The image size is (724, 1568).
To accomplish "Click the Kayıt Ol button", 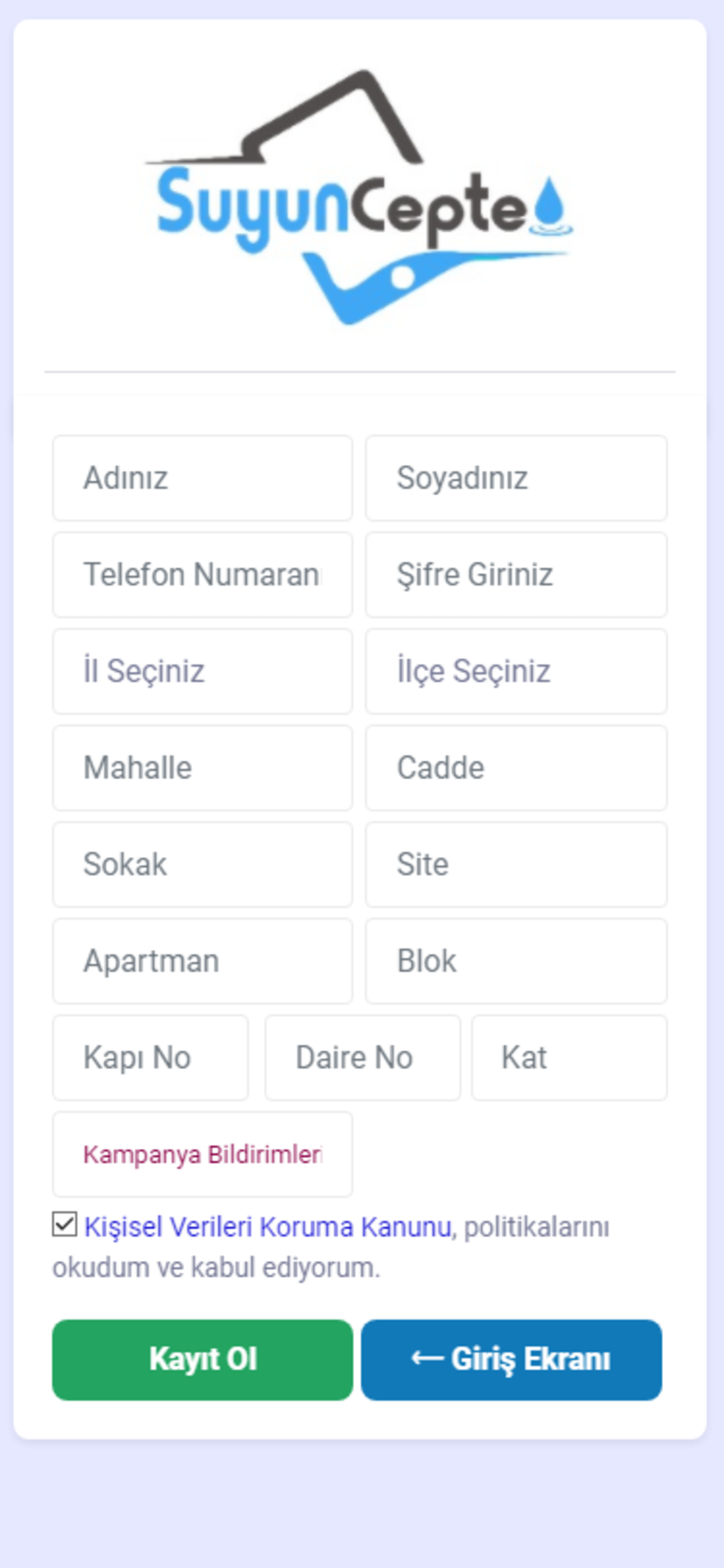I will 203,1360.
